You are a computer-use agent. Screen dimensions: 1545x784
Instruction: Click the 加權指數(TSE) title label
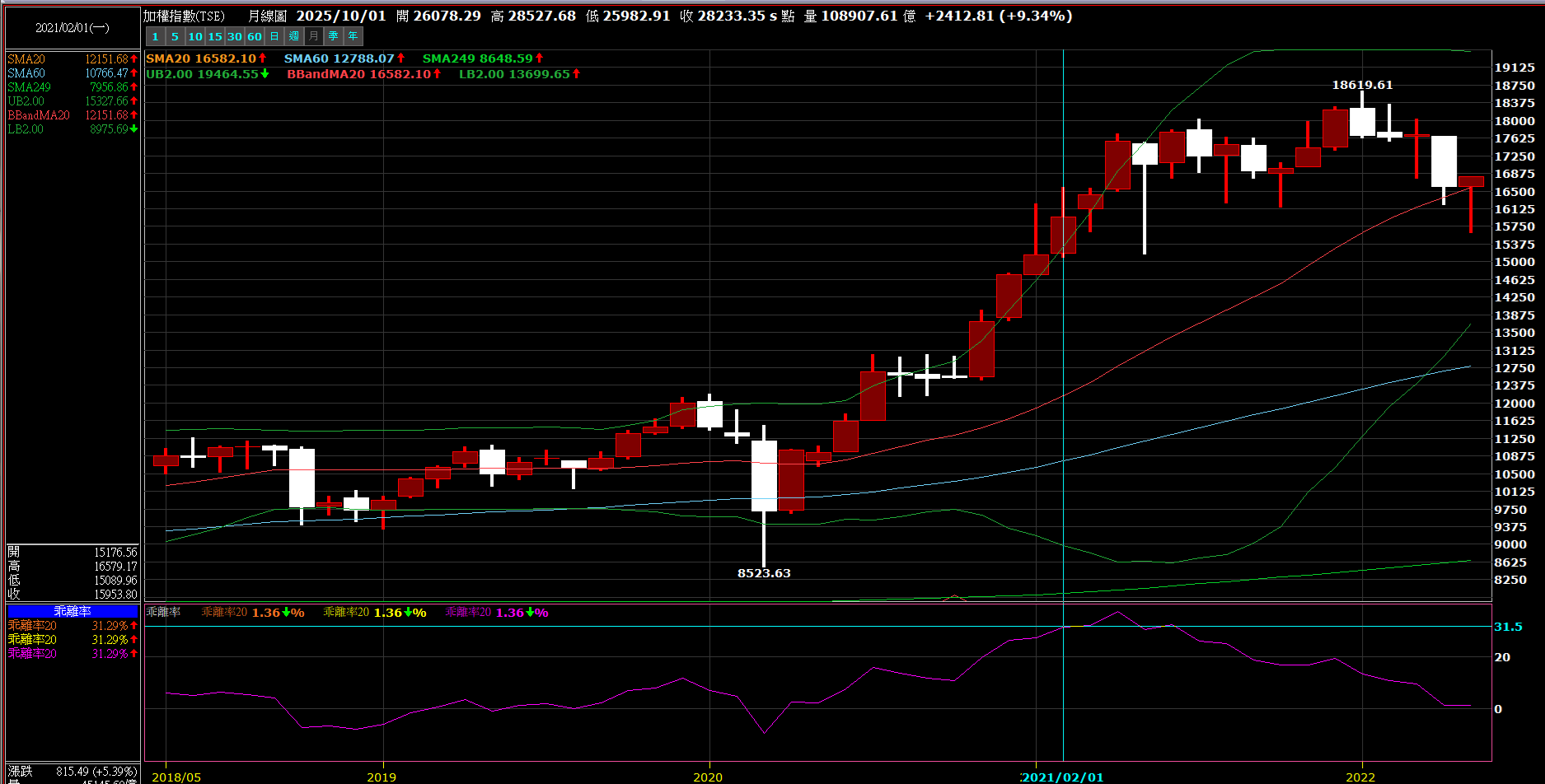pyautogui.click(x=185, y=16)
